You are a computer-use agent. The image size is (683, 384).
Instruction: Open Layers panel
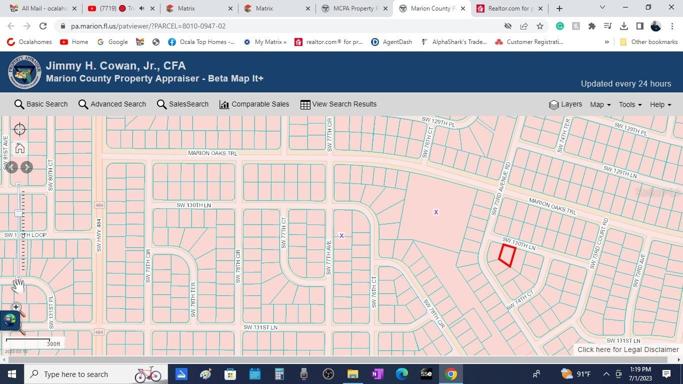(565, 104)
